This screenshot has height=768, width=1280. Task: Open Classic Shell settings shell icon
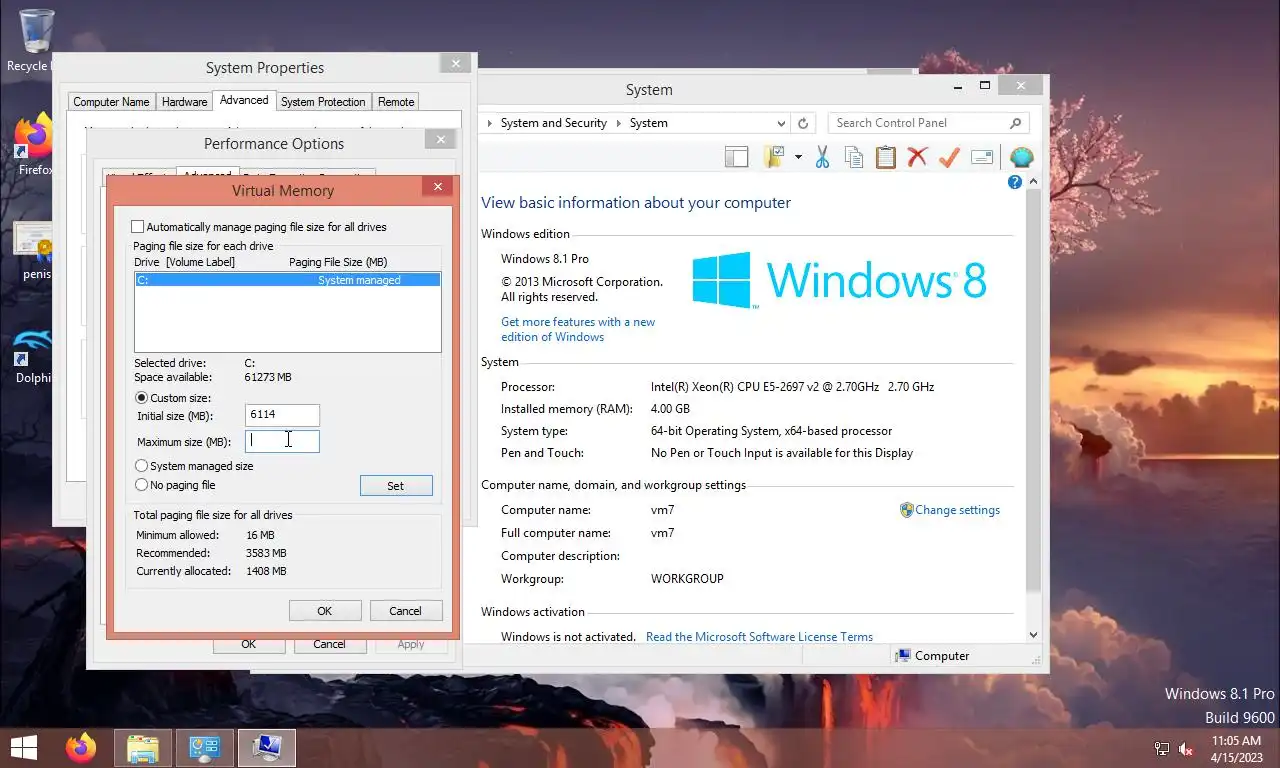point(1021,157)
